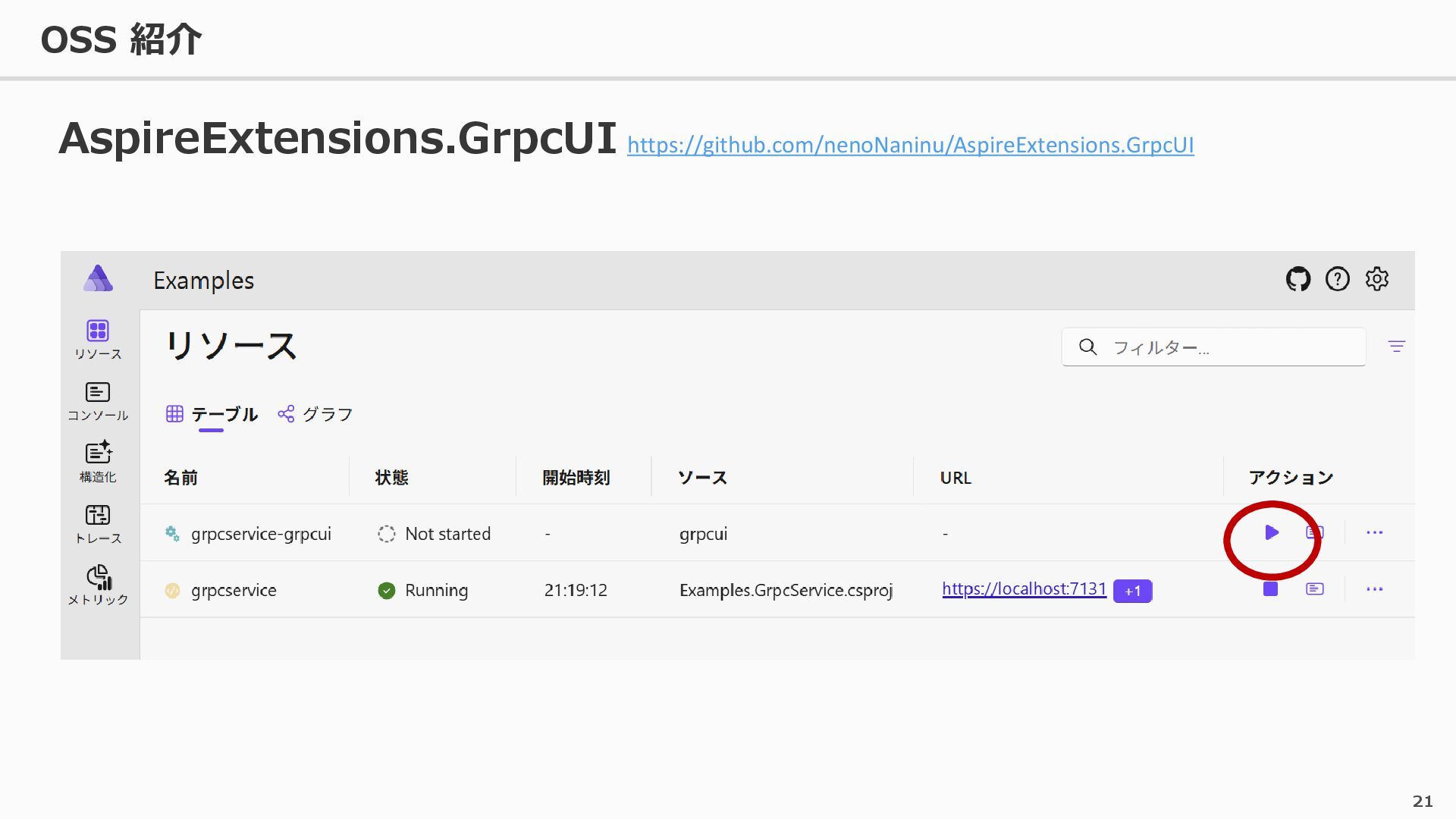Open the https://localhost:7131 link

tap(1024, 589)
